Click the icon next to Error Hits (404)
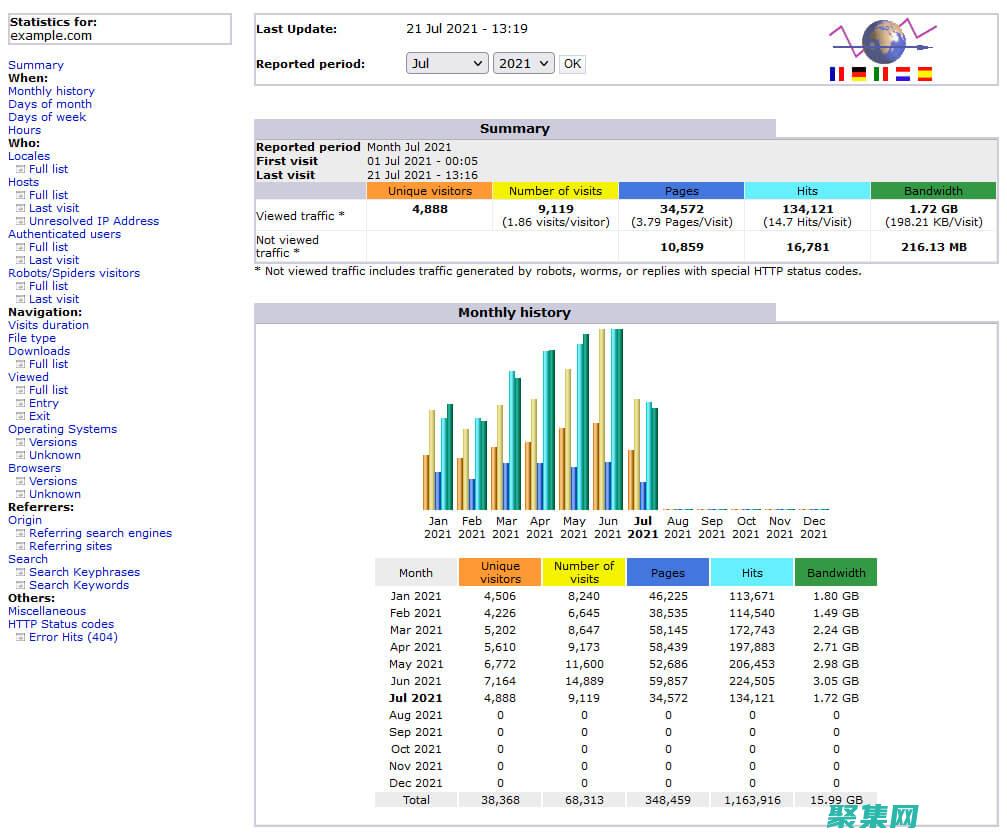The image size is (1007, 838). (x=20, y=638)
